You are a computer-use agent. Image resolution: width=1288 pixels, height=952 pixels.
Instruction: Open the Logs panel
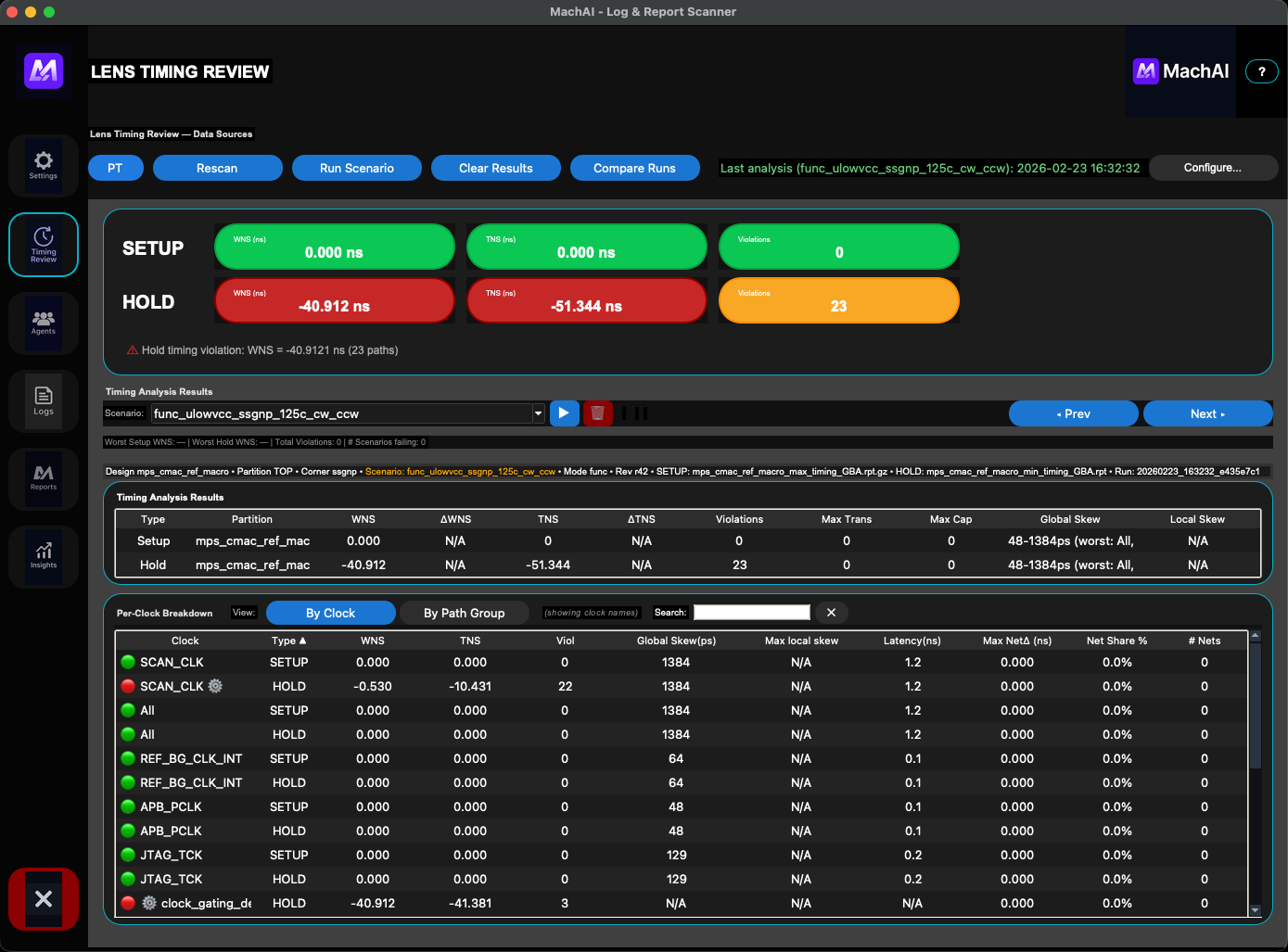tap(43, 400)
